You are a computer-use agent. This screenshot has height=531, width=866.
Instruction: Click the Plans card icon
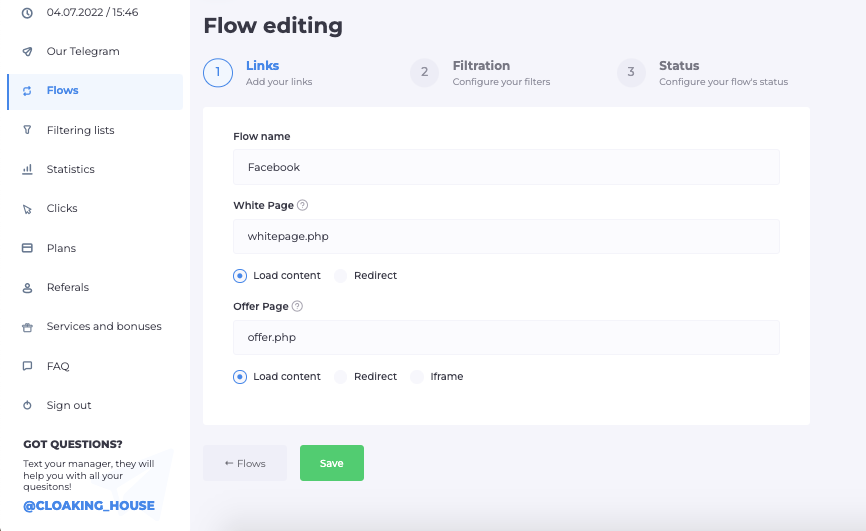27,248
